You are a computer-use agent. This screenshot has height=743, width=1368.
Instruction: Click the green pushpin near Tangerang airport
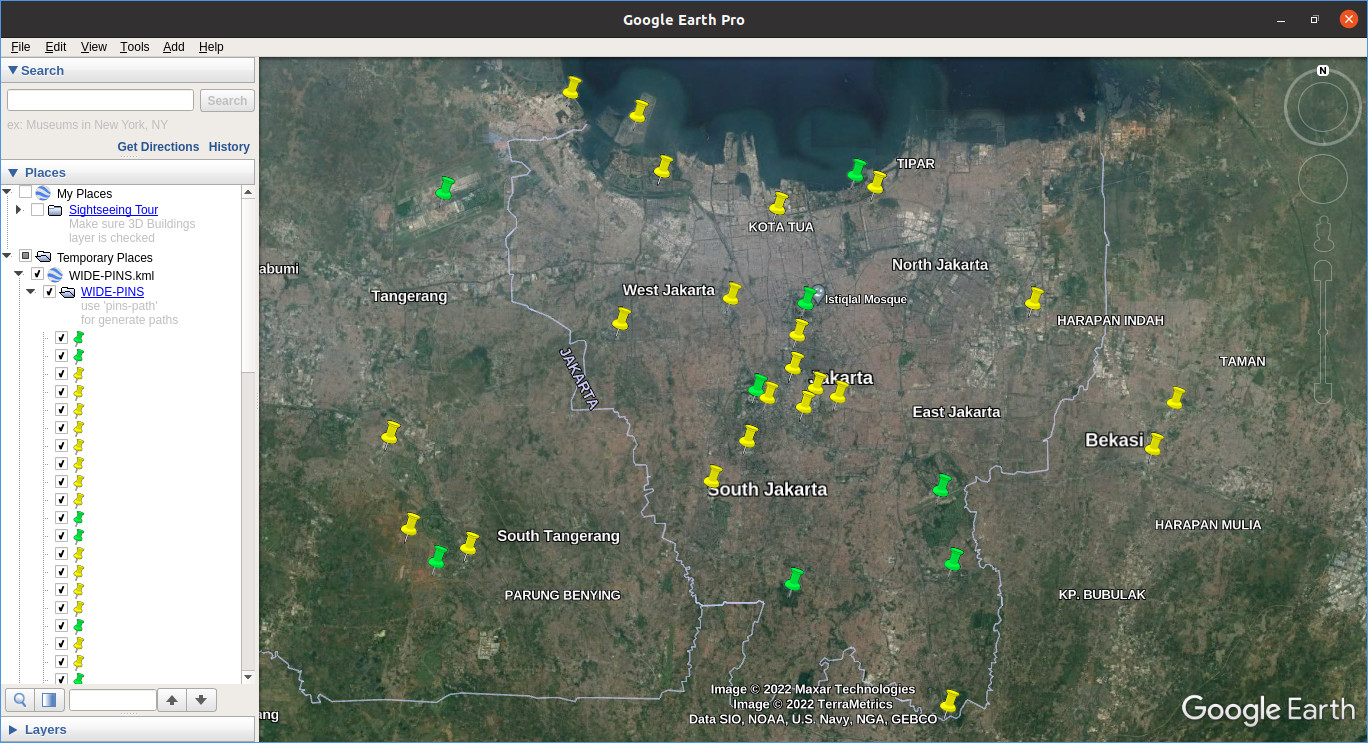tap(445, 188)
